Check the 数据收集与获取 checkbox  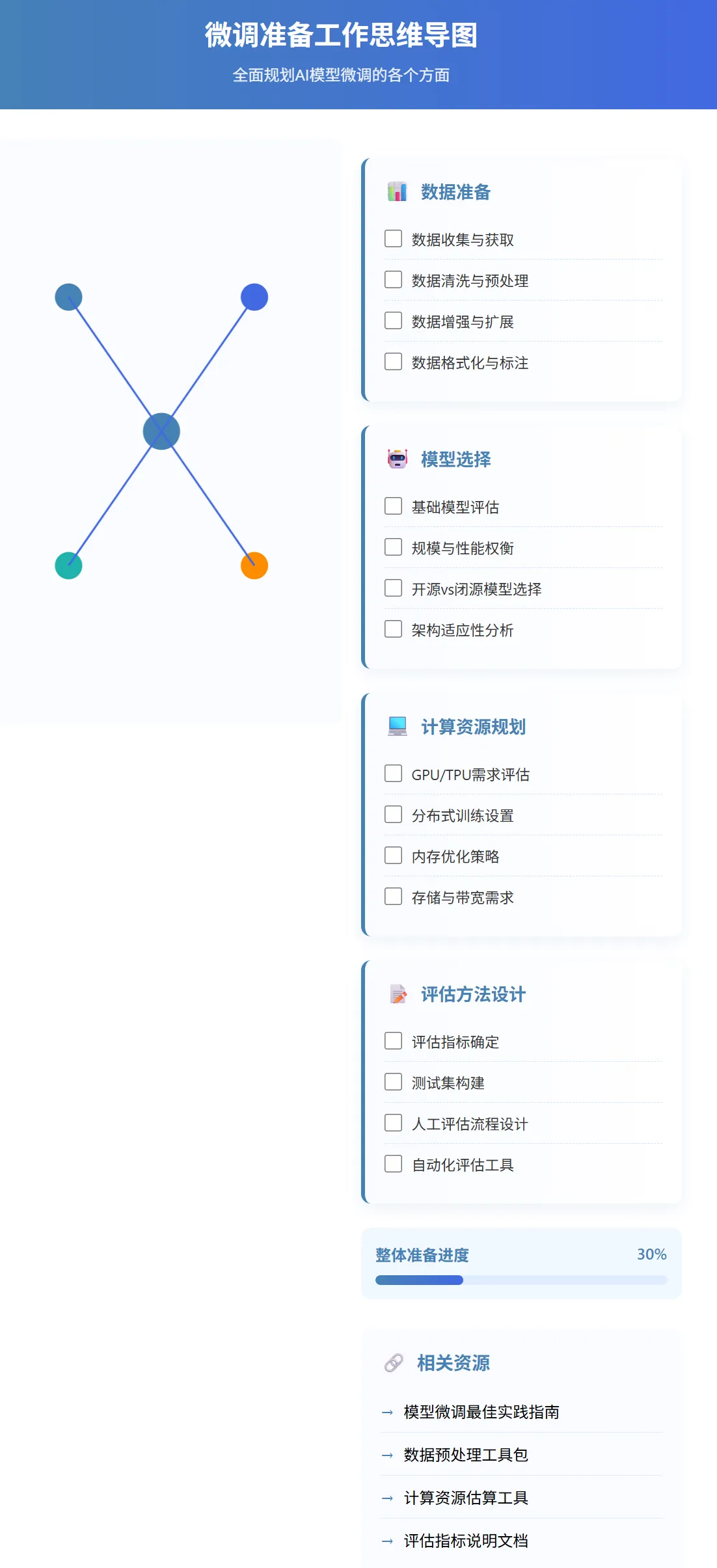coord(393,238)
